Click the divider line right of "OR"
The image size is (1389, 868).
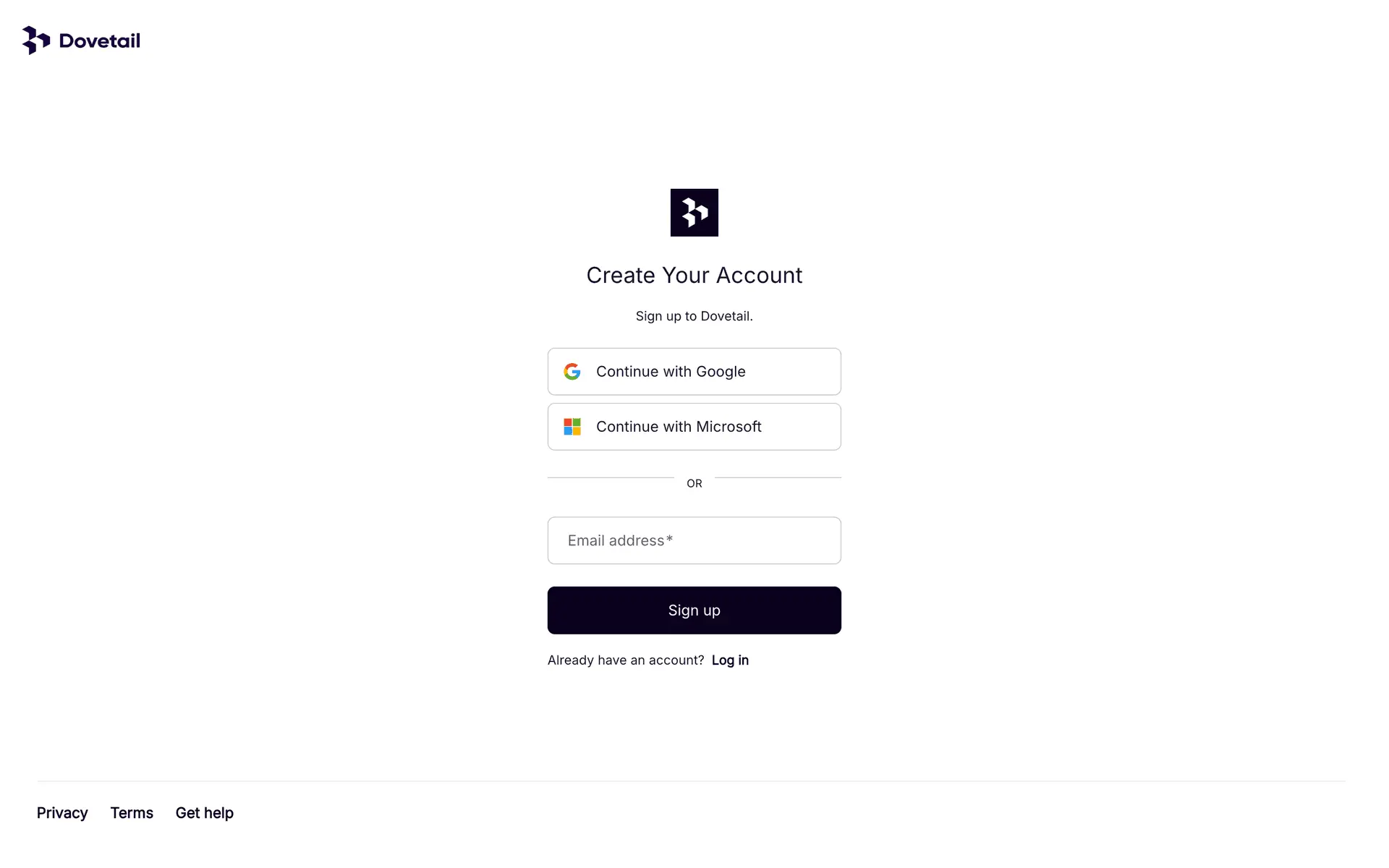[x=778, y=477]
